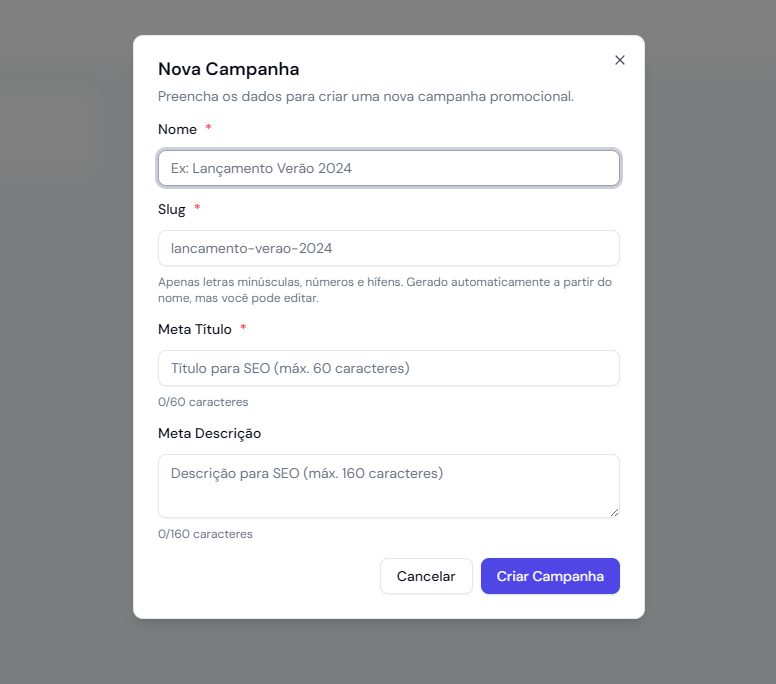Click the Meta Descrição label
This screenshot has height=684, width=776.
[209, 433]
